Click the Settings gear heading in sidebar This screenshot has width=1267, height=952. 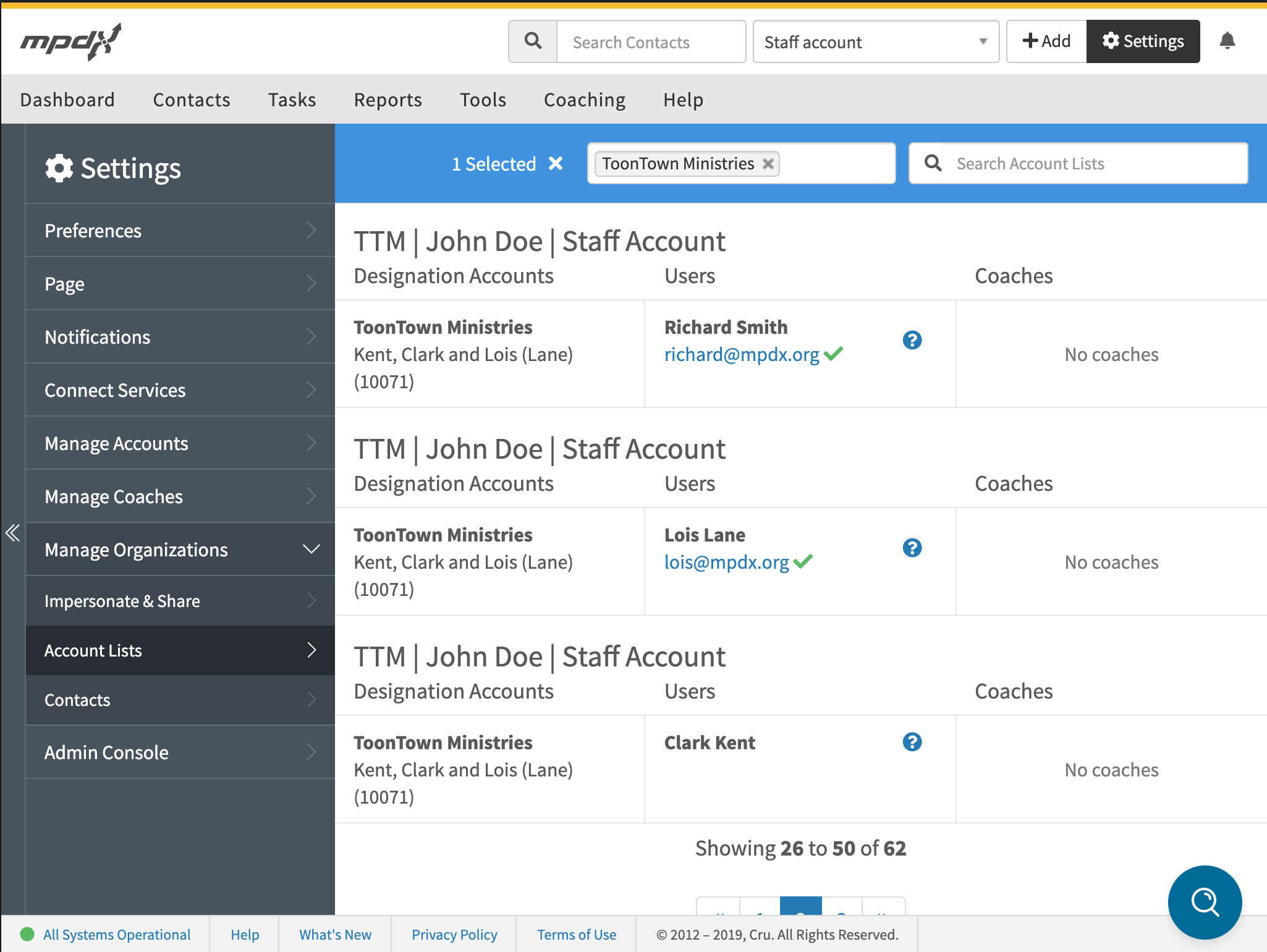pyautogui.click(x=113, y=168)
